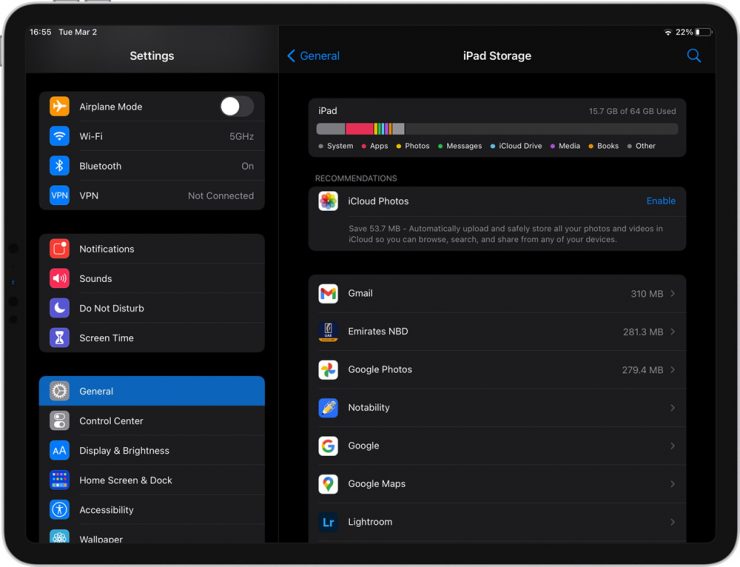This screenshot has height=567, width=740.
Task: Tap the gray System segment of storage bar
Action: [330, 128]
